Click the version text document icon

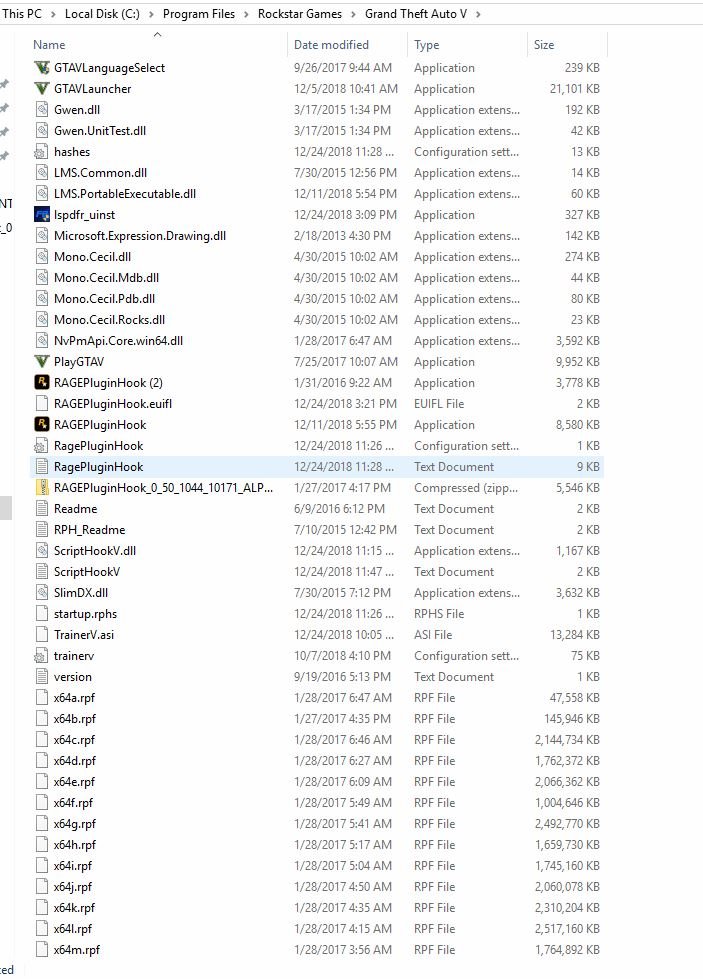tap(42, 677)
